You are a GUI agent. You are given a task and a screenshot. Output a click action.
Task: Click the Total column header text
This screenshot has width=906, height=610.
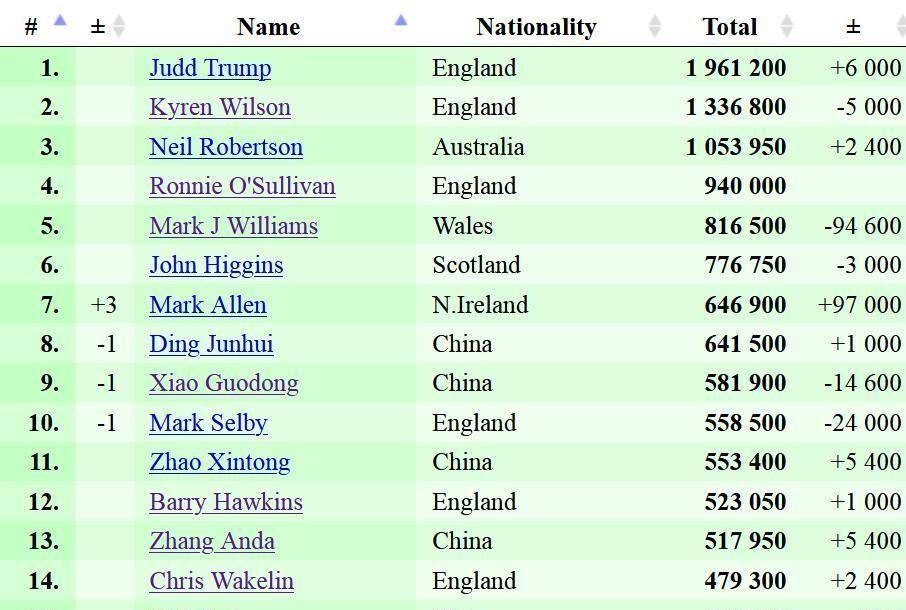tap(730, 27)
